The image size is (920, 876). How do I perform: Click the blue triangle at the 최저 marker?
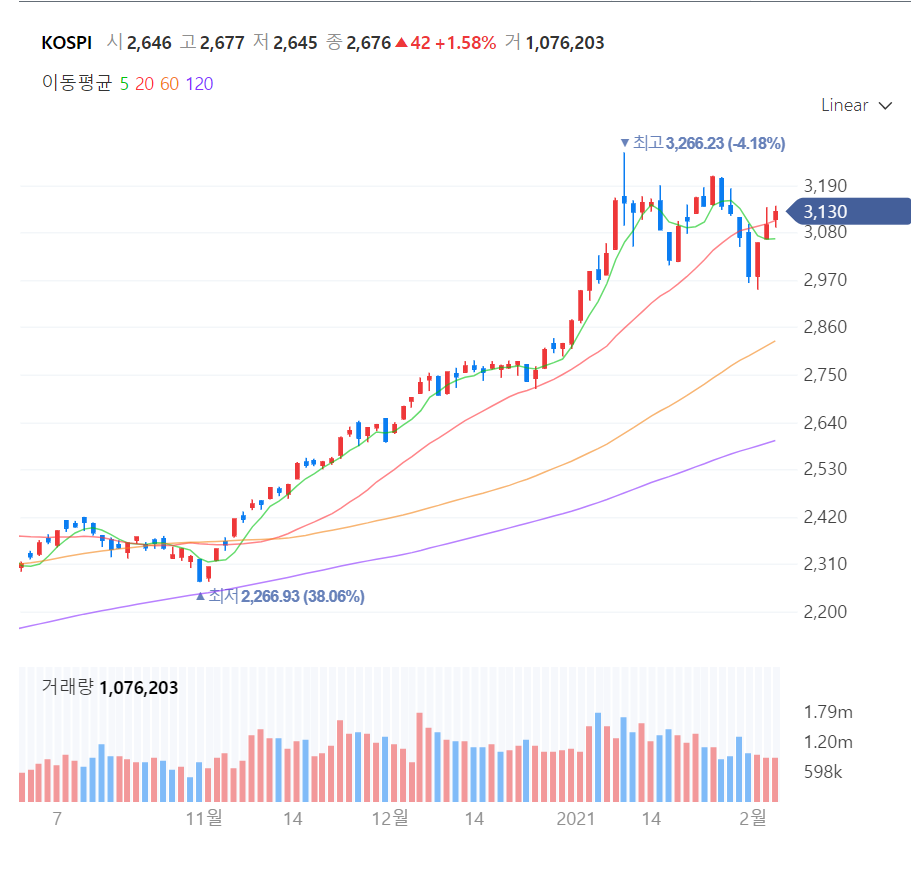(x=200, y=596)
